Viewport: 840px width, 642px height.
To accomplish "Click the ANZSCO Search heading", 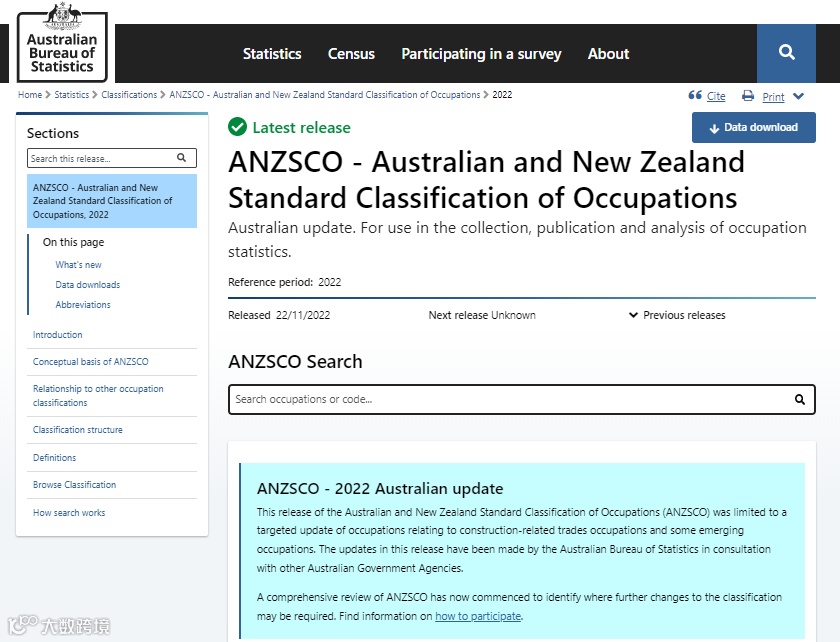I will [295, 362].
